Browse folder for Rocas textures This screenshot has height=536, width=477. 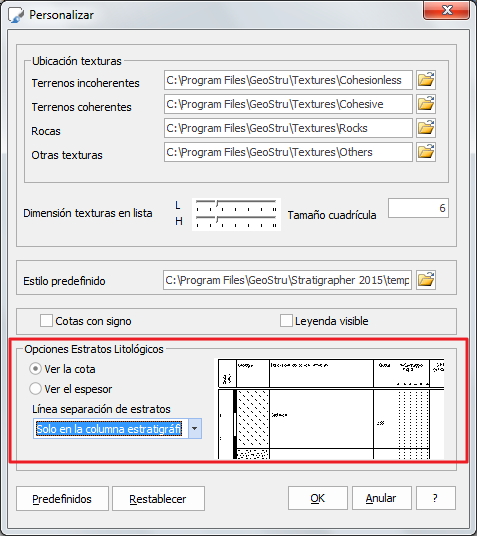[426, 128]
